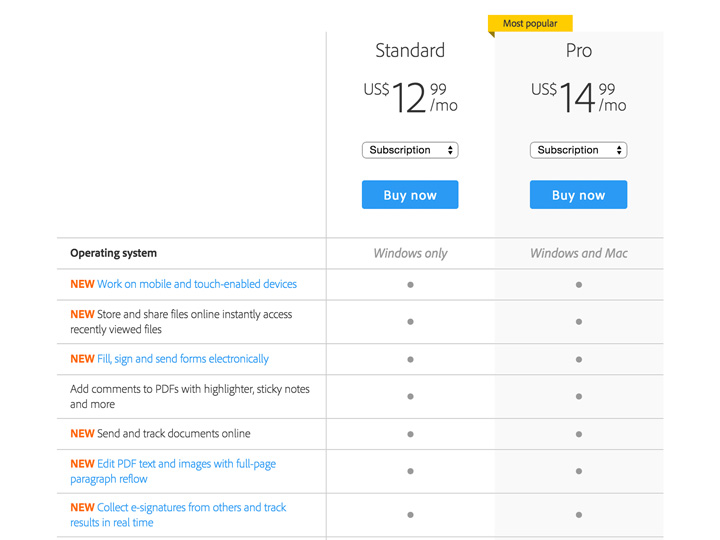Click Add comments to PDFs feature text
The width and height of the screenshot is (720, 540).
point(190,396)
